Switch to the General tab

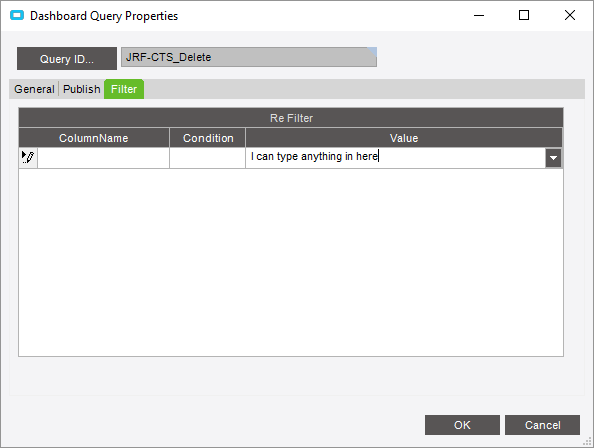coord(34,89)
